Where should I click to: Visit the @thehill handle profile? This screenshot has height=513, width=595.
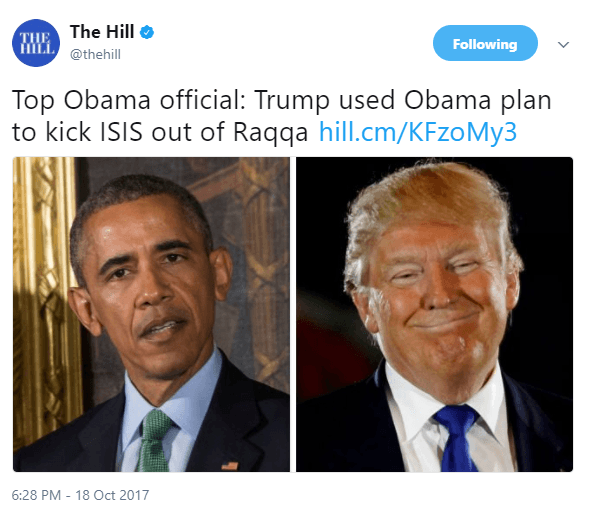[x=95, y=55]
